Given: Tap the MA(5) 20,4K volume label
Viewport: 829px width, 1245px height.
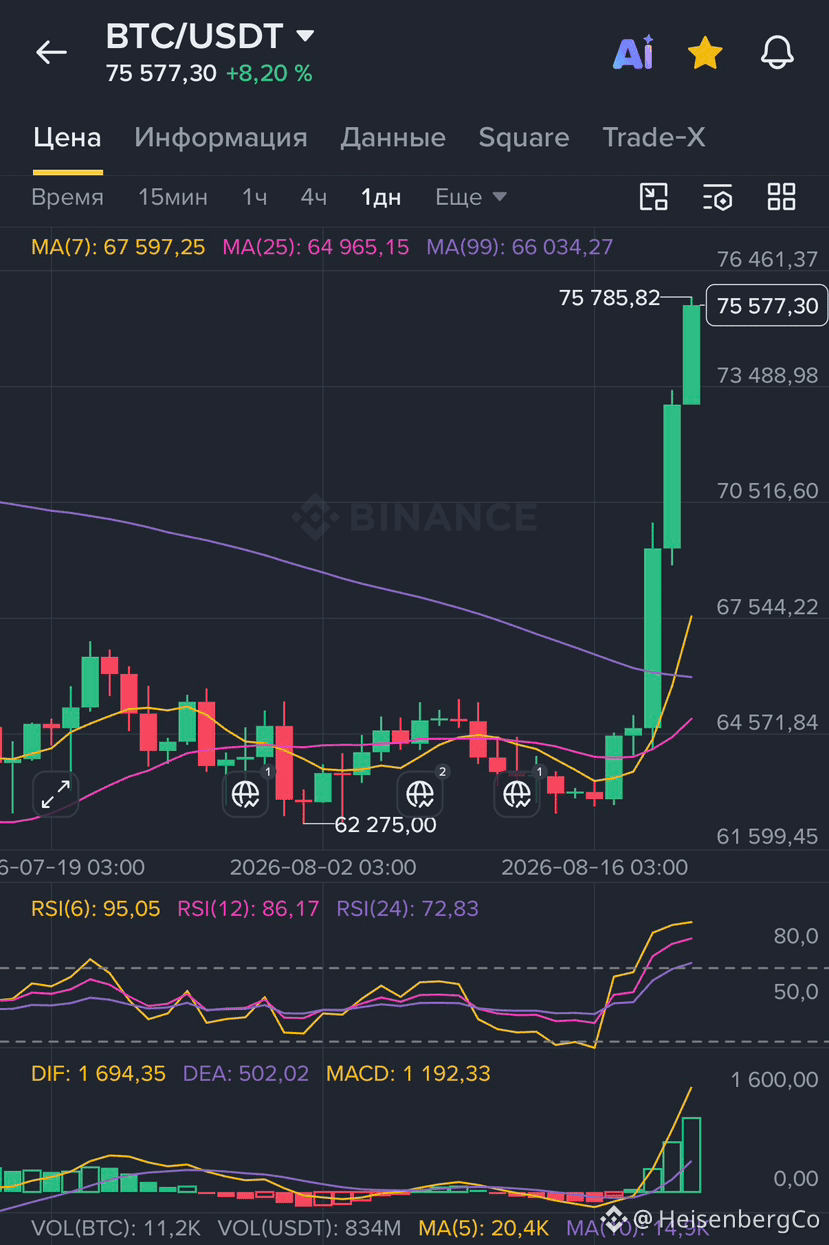Looking at the screenshot, I should [484, 1227].
